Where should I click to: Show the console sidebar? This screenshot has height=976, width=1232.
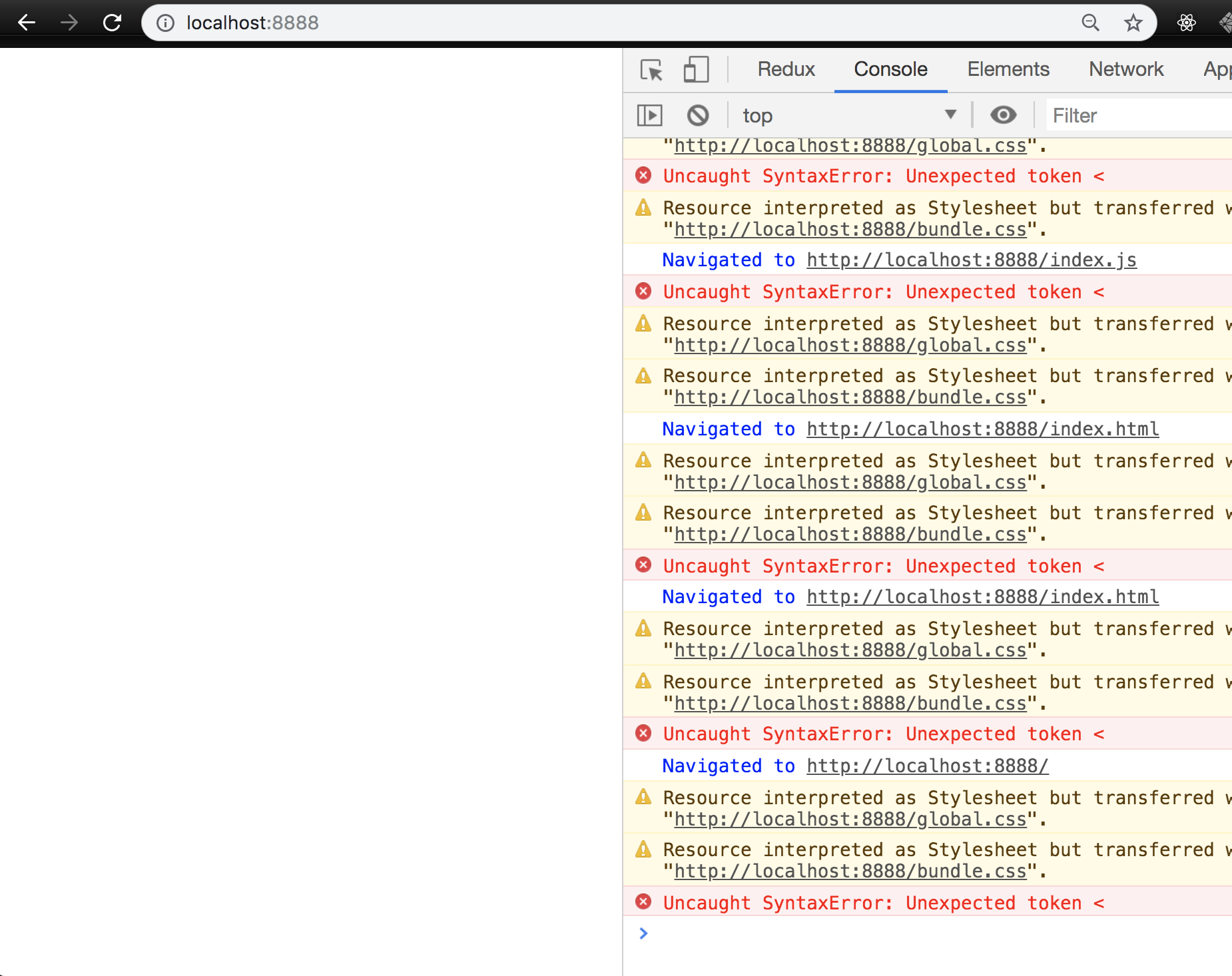click(650, 115)
